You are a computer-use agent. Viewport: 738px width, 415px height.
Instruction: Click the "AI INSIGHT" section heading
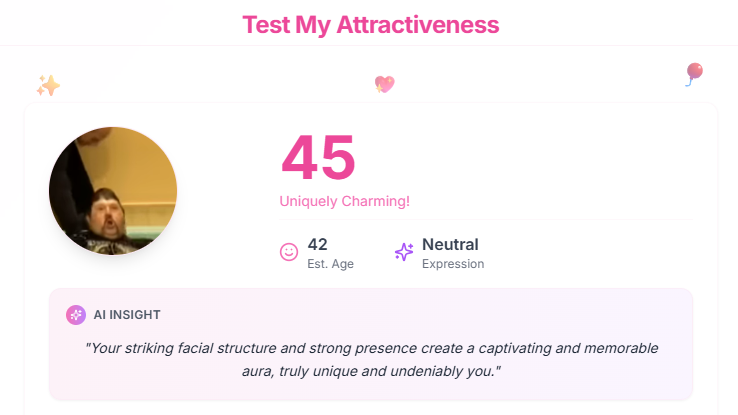click(x=127, y=314)
